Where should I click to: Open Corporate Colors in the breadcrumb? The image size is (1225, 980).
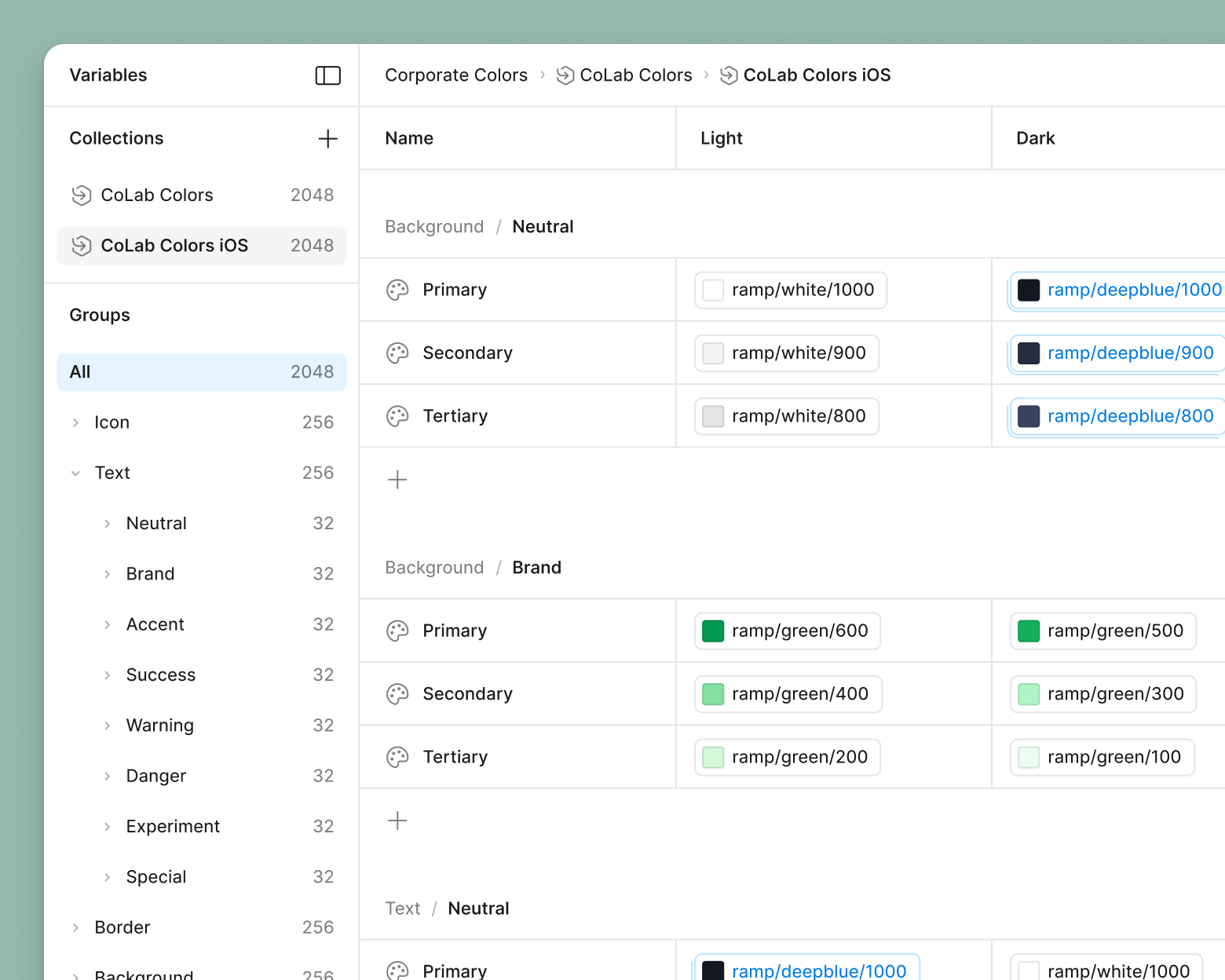tap(456, 75)
